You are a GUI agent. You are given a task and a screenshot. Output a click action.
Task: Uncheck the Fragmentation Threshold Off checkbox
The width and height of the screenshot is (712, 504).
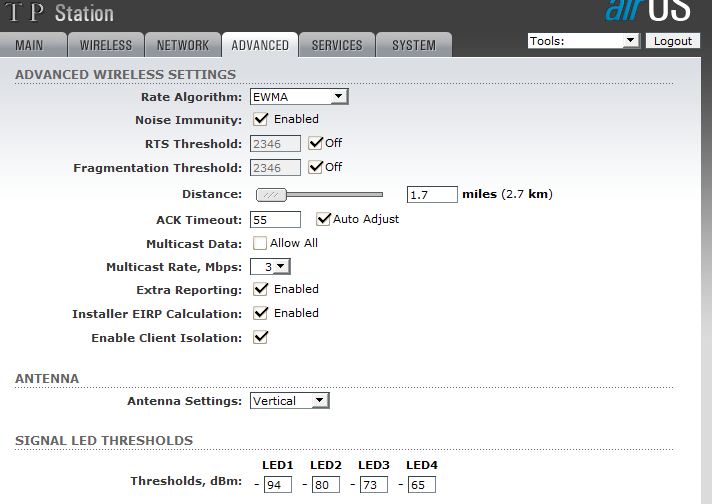tap(315, 167)
